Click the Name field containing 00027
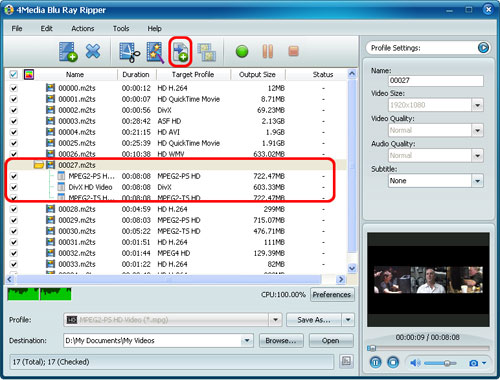Image resolution: width=500 pixels, height=380 pixels. 436,81
